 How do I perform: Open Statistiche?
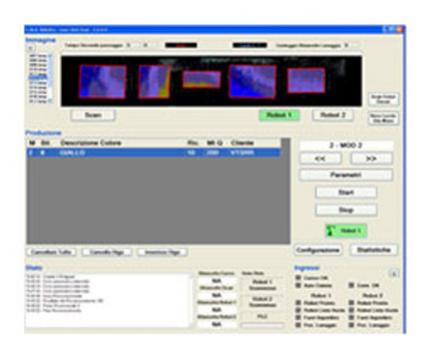tap(374, 250)
